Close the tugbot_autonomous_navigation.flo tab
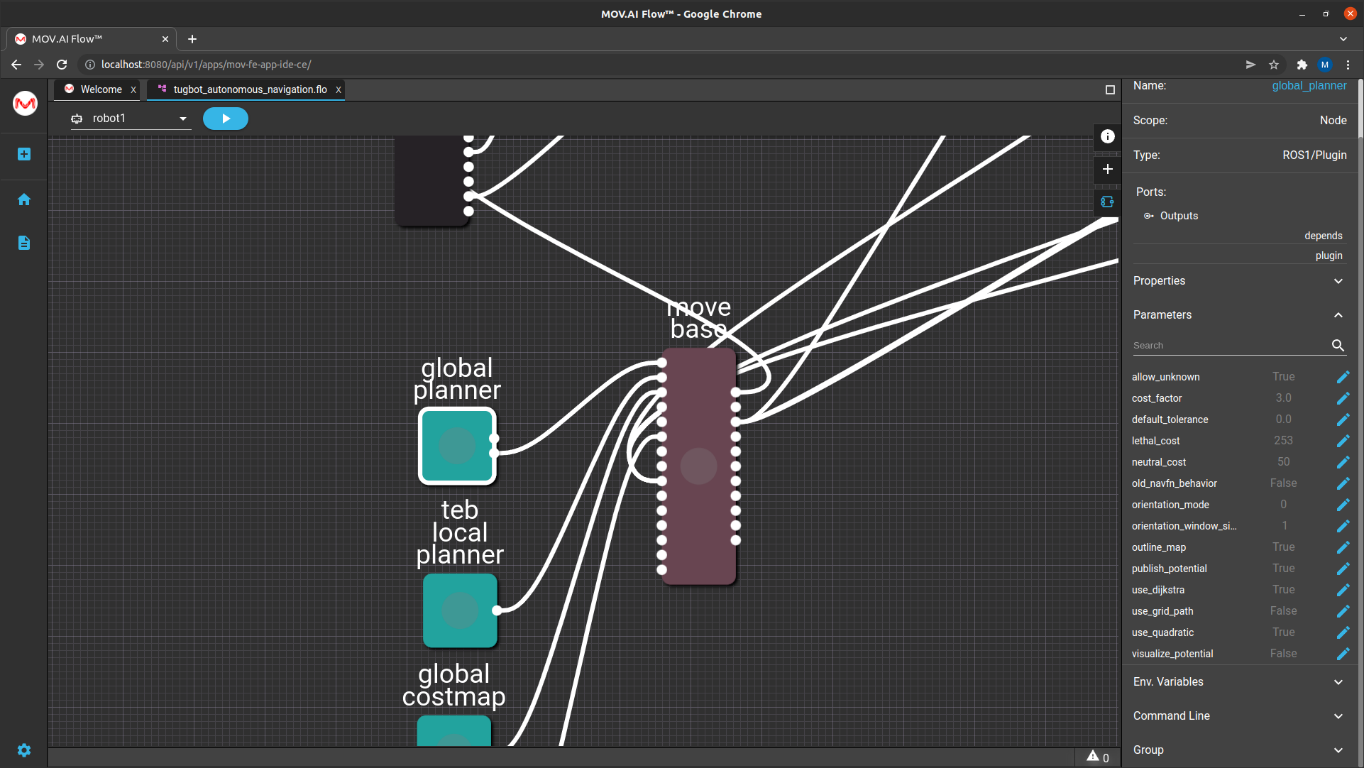 [x=338, y=90]
